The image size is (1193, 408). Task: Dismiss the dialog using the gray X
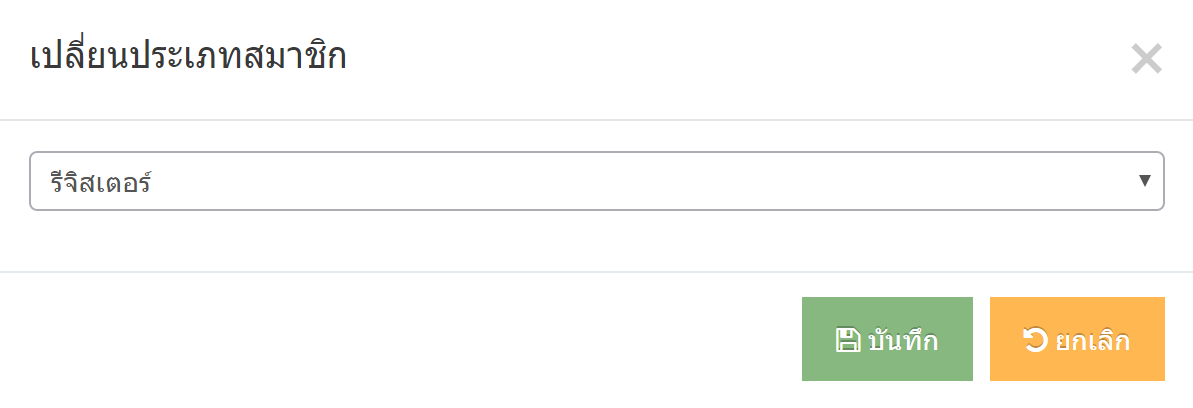point(1146,59)
